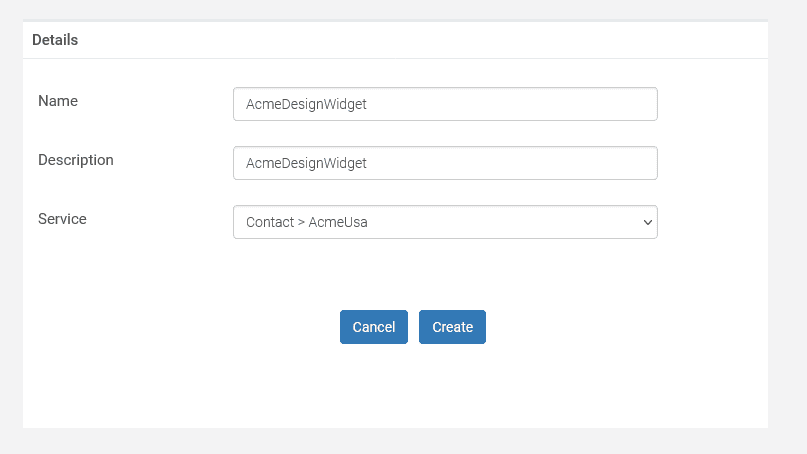This screenshot has height=454, width=807.
Task: Click the Contact > AcmeUsa selected value text
Action: (307, 222)
